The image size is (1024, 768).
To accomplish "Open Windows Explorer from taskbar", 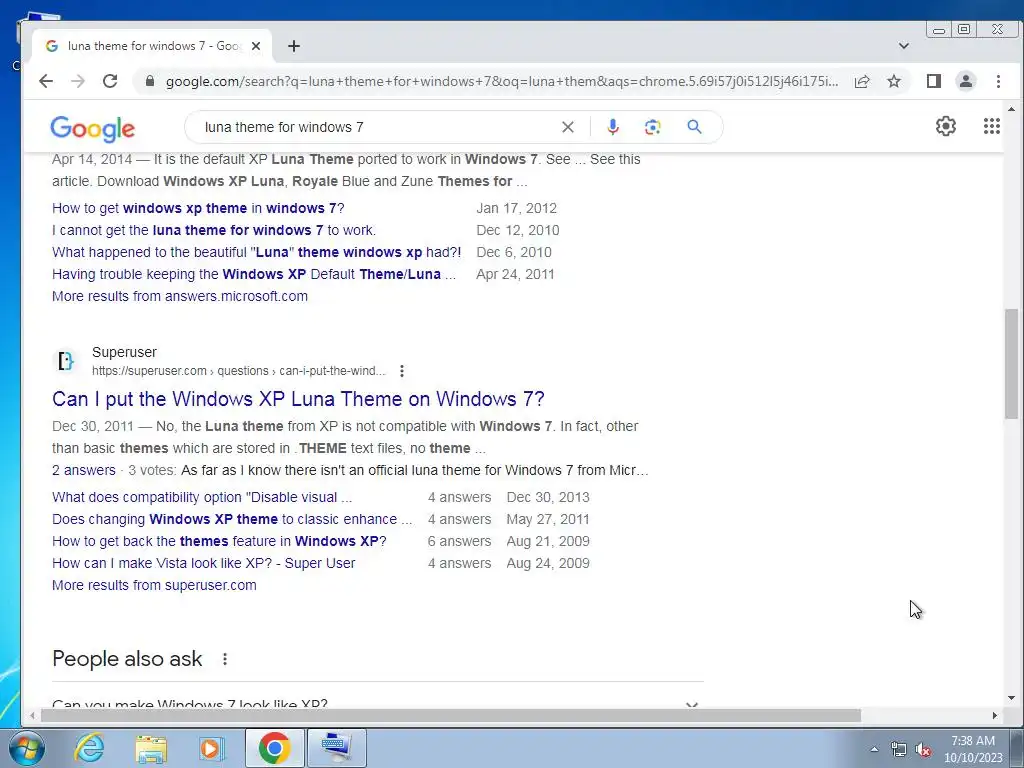I will click(x=151, y=748).
